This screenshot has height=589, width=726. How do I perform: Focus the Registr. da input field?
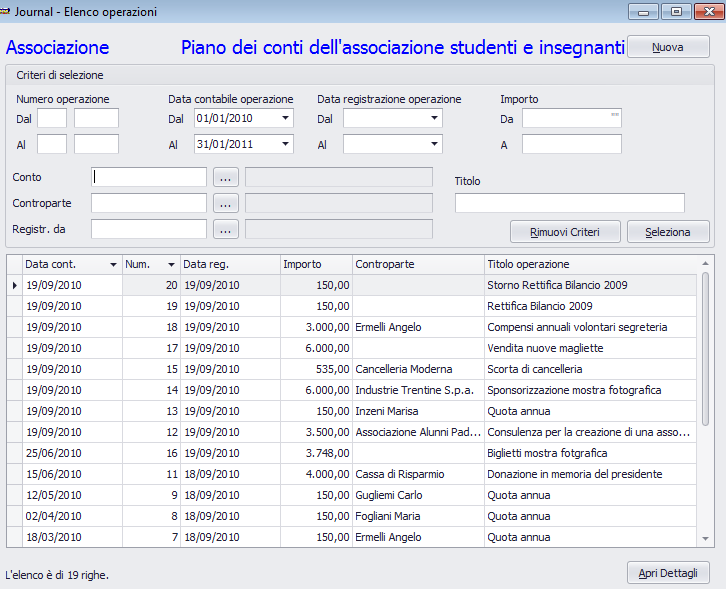149,229
